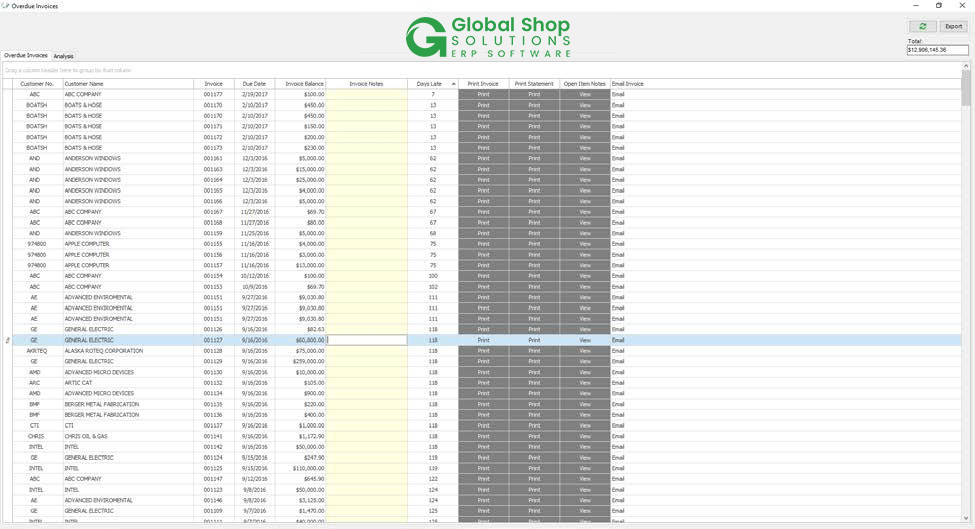This screenshot has width=975, height=529.
Task: Print statement for invoice 001136
Action: coord(534,415)
